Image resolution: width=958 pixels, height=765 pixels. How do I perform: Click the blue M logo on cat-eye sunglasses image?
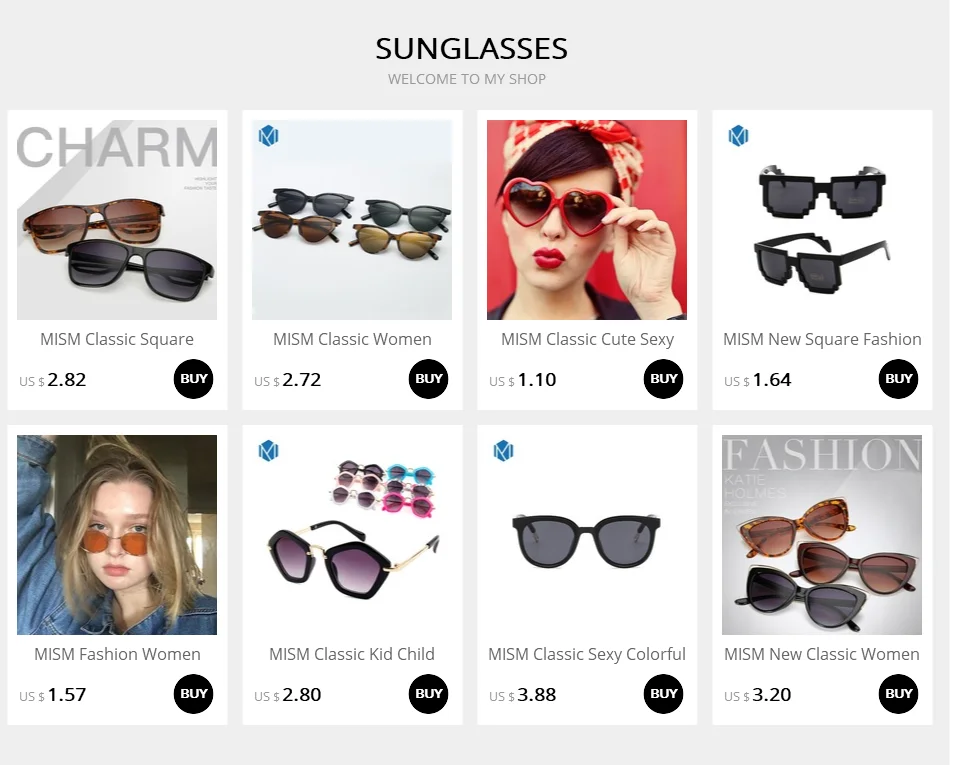[x=268, y=136]
